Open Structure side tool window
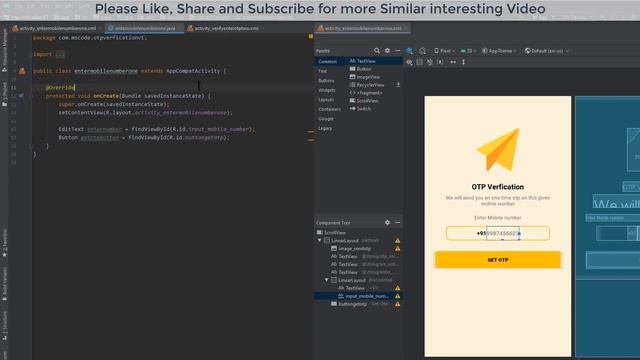Viewport: 640px width, 360px height. pos(4,325)
